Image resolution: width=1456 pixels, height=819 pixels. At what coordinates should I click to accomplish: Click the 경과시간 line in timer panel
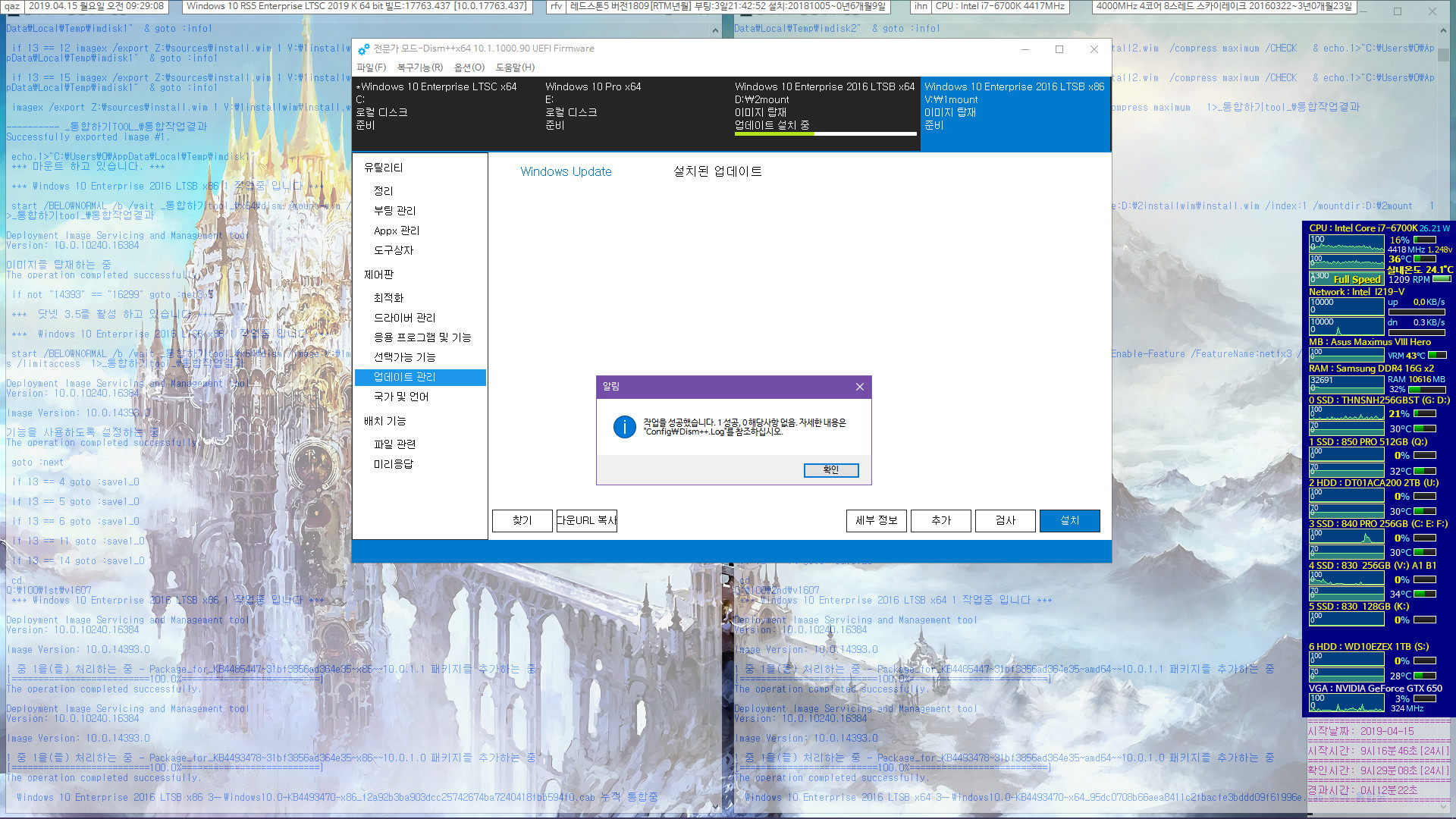tap(1362, 791)
